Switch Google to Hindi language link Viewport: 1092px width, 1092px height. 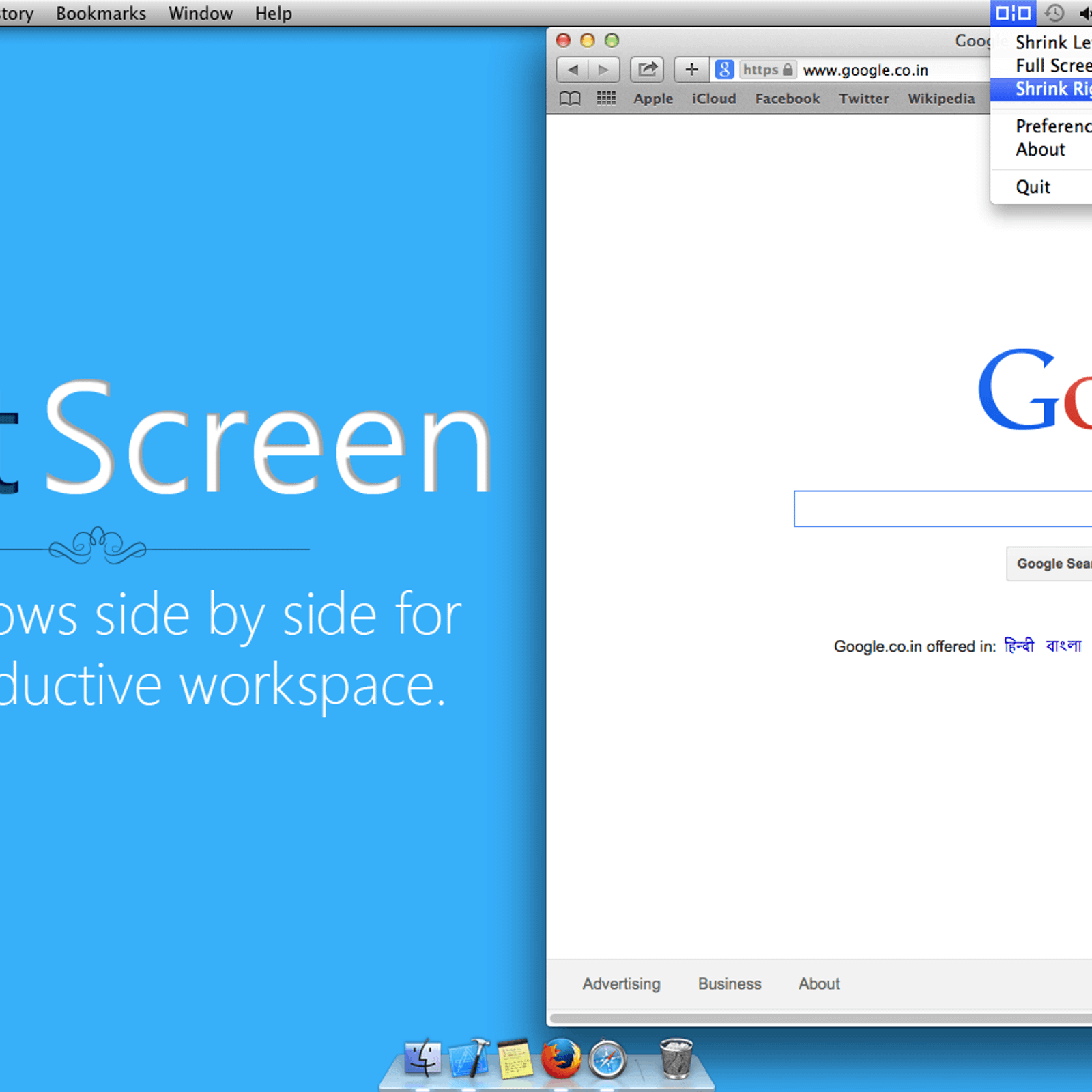pos(1019,646)
